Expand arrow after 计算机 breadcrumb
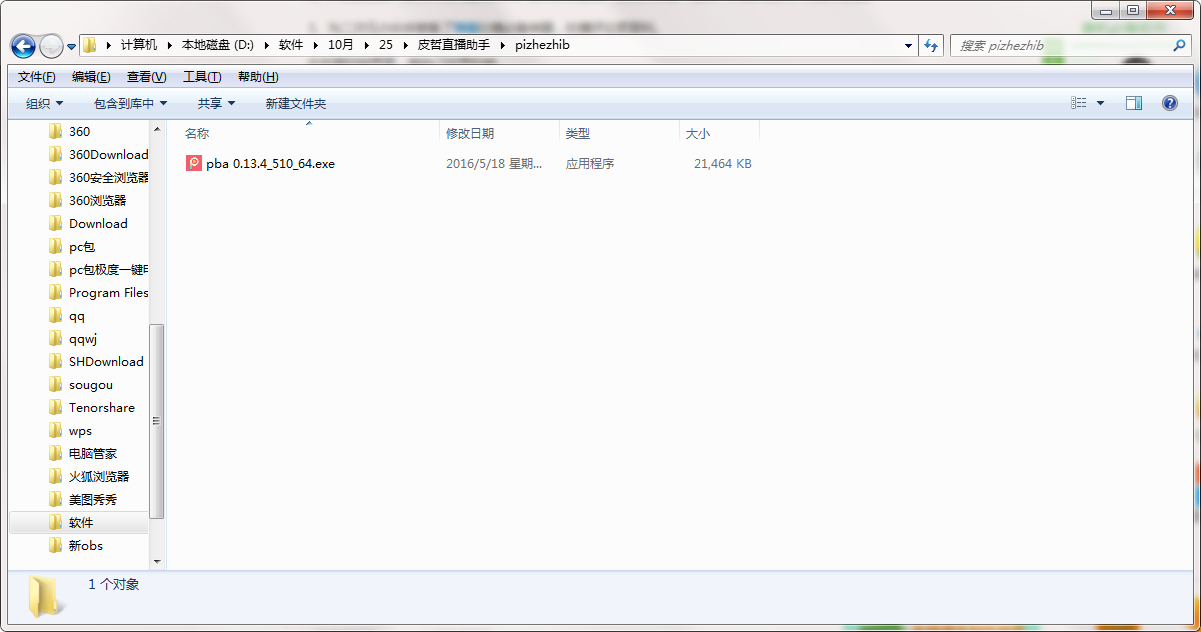The width and height of the screenshot is (1201, 632). tap(169, 45)
